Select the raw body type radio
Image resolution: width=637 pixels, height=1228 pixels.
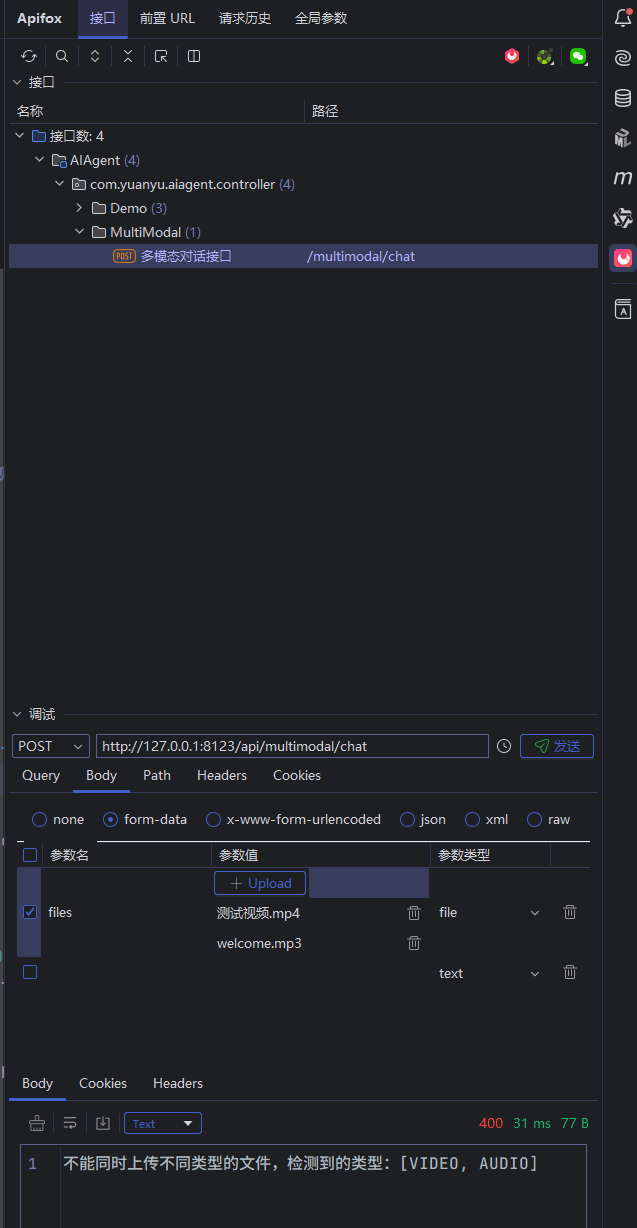[535, 820]
